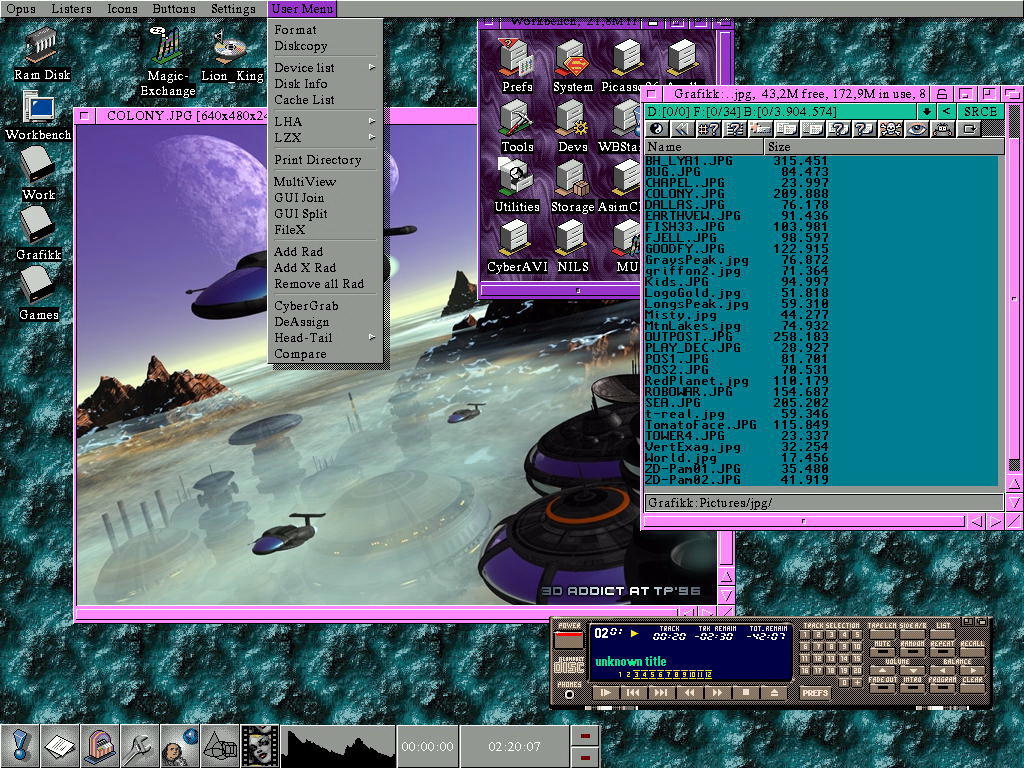Toggle the CD player POWER switch
Image resolution: width=1024 pixels, height=768 pixels.
569,639
